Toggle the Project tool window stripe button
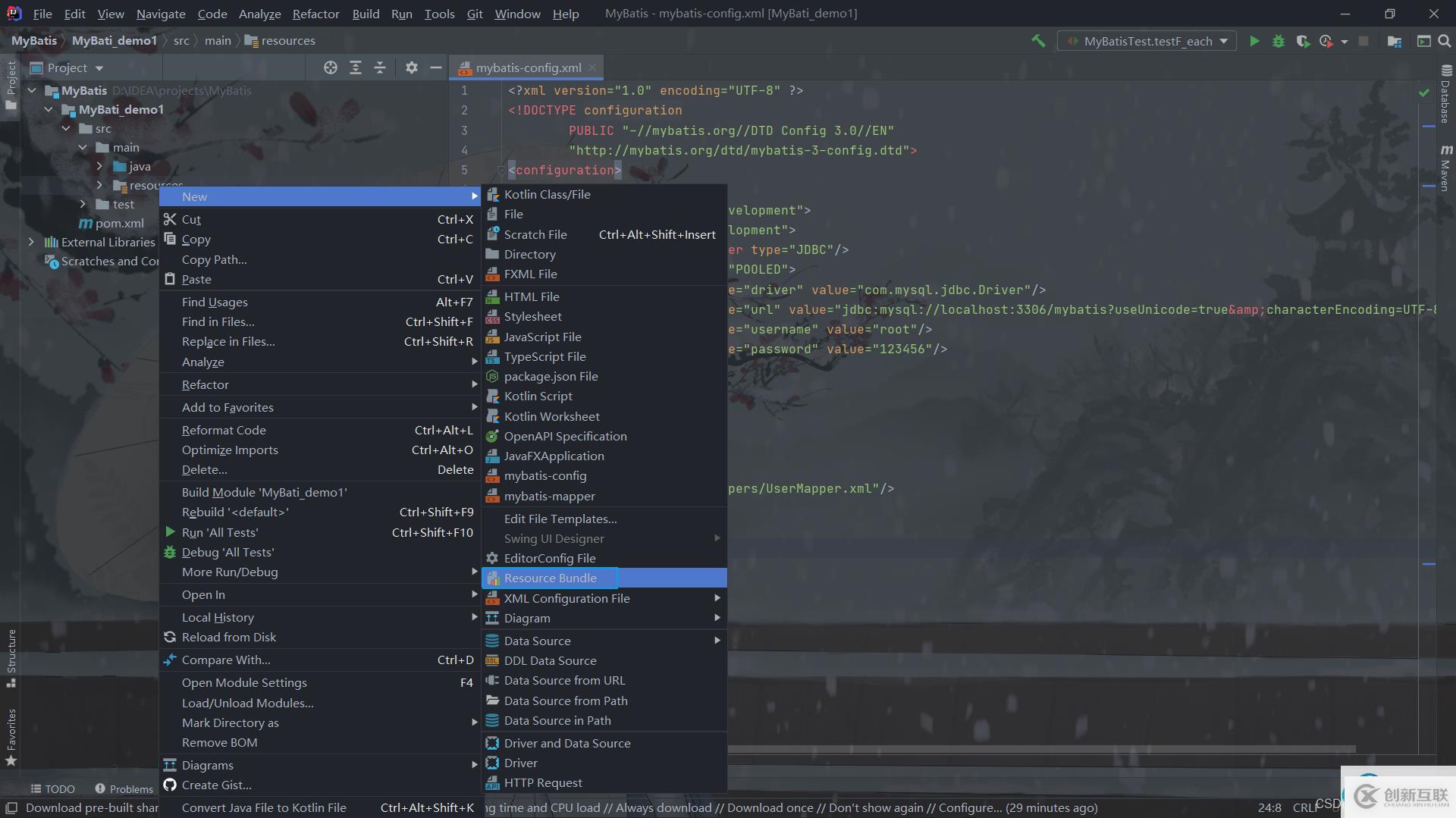 (11, 85)
